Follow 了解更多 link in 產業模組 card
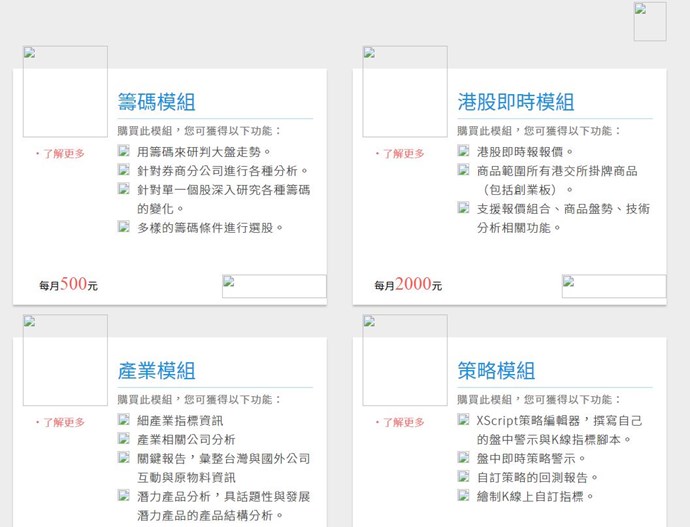The image size is (690, 527). click(x=64, y=422)
